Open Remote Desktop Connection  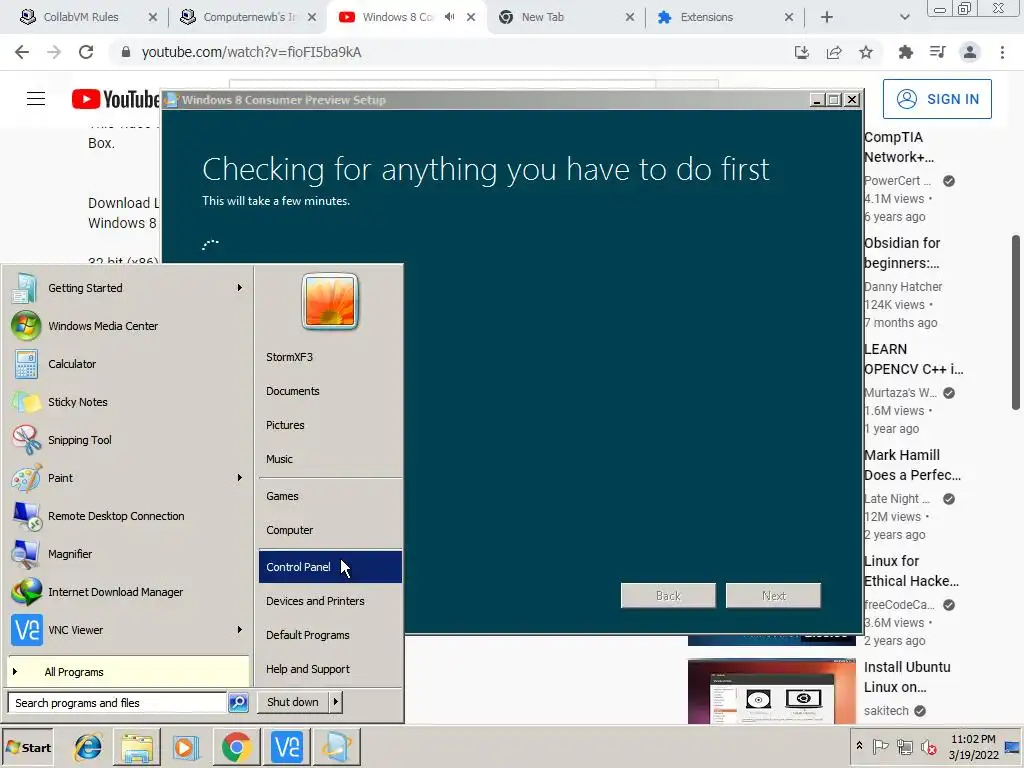coord(127,516)
